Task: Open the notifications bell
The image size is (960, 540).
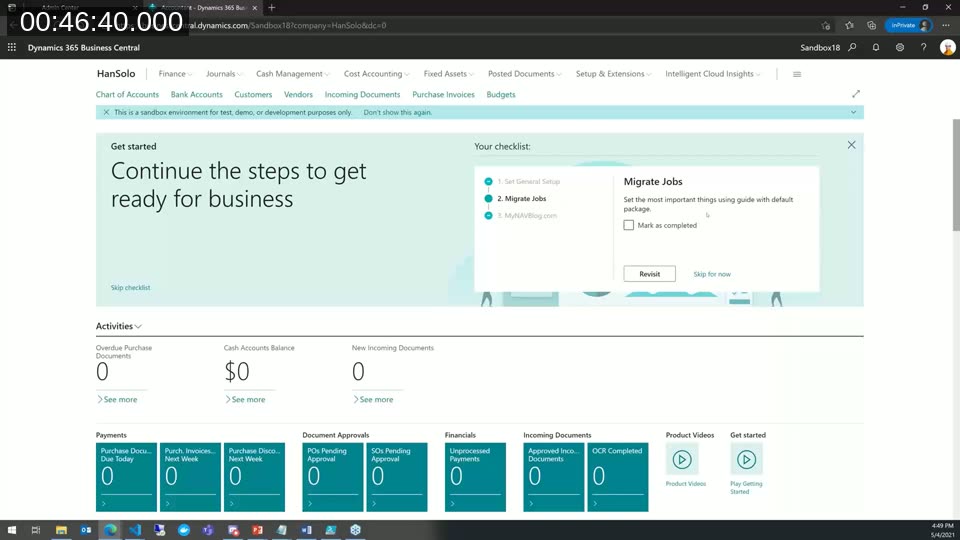Action: (876, 47)
